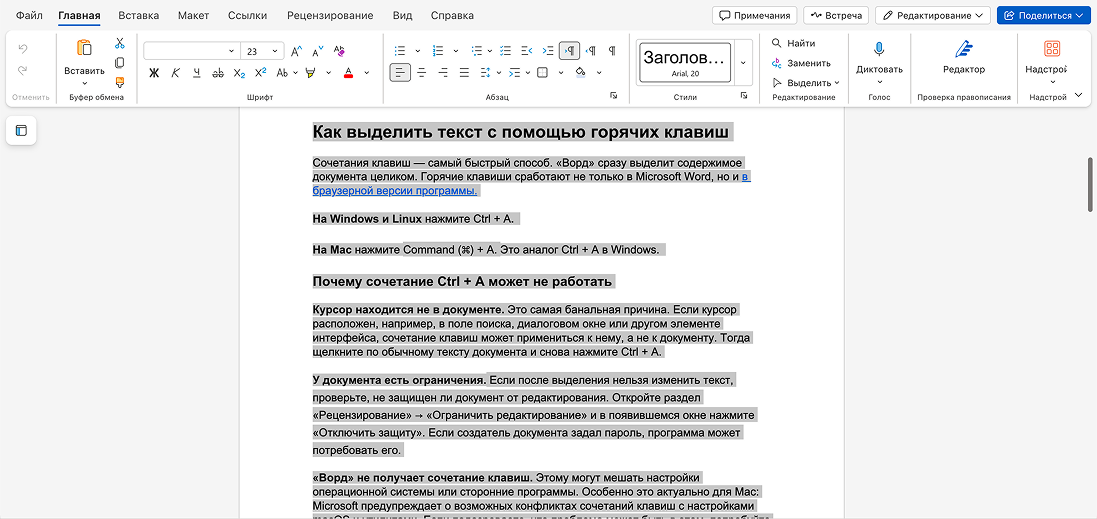Increase font size with larger A icon
1097x519 pixels.
296,51
